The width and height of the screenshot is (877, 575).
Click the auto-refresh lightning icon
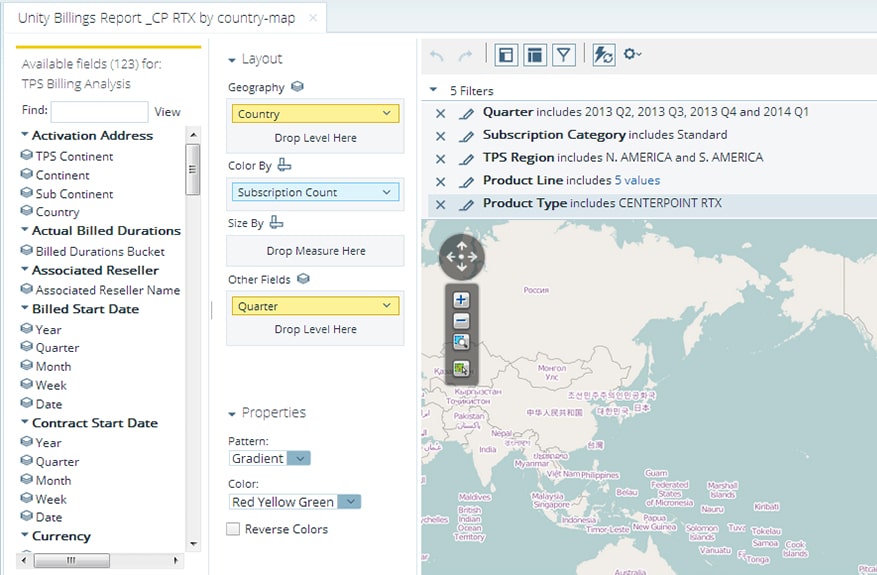pos(603,55)
